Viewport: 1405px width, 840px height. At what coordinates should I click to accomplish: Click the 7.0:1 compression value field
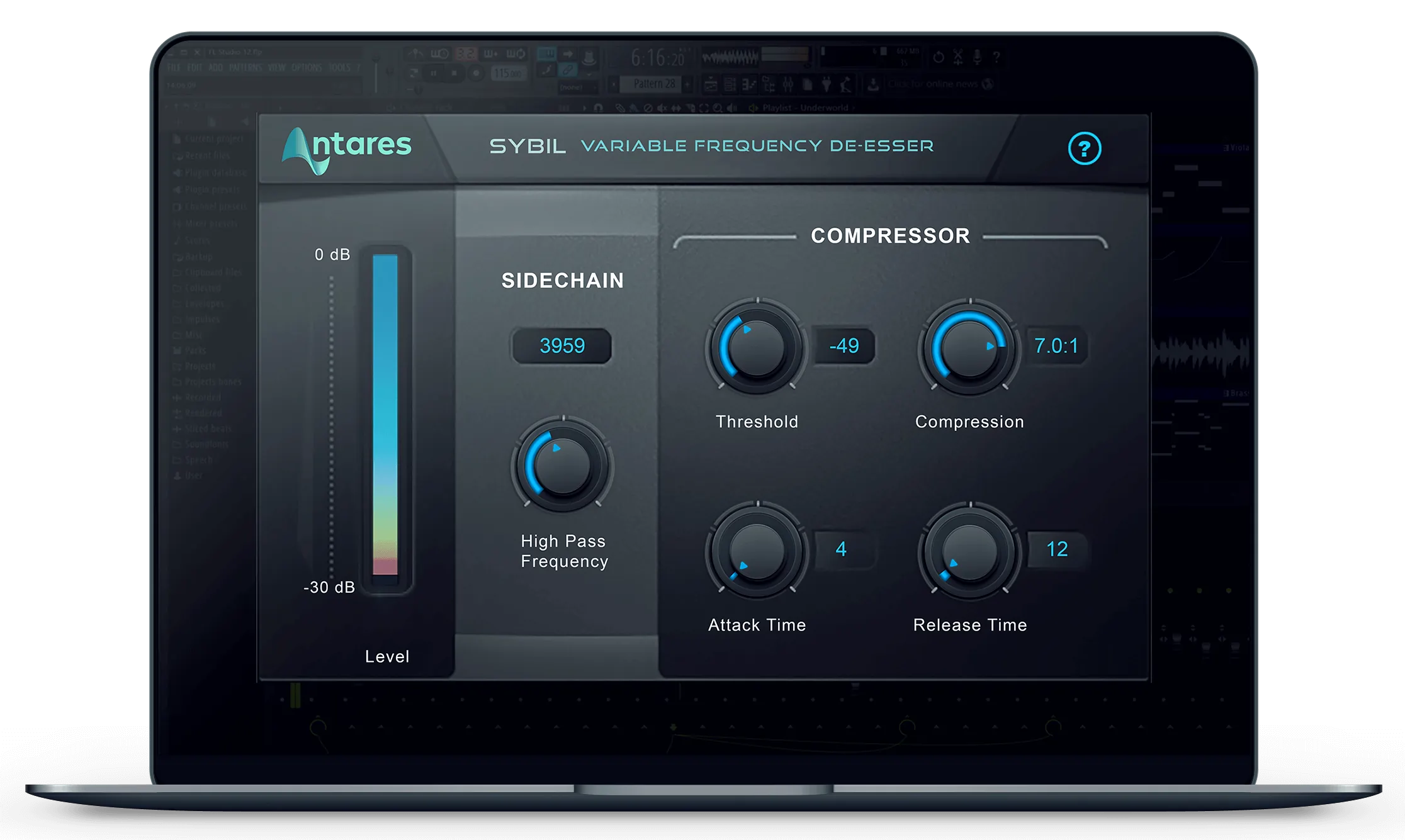(x=1056, y=346)
